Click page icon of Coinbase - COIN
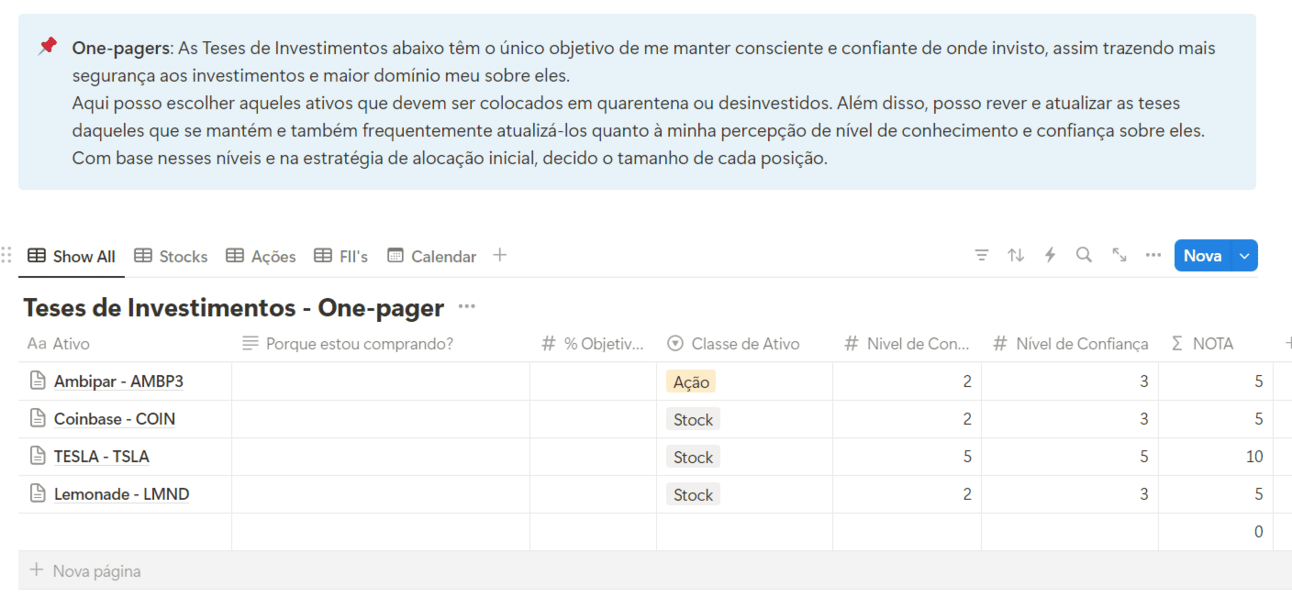This screenshot has height=597, width=1292. 38,419
